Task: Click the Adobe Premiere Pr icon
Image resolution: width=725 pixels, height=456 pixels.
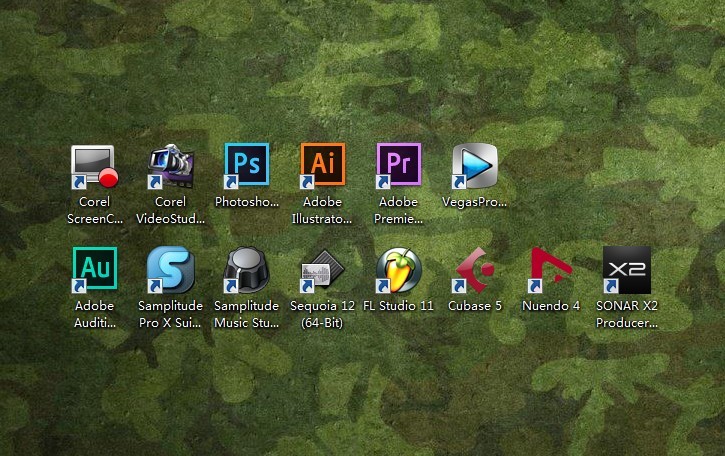Action: [398, 166]
